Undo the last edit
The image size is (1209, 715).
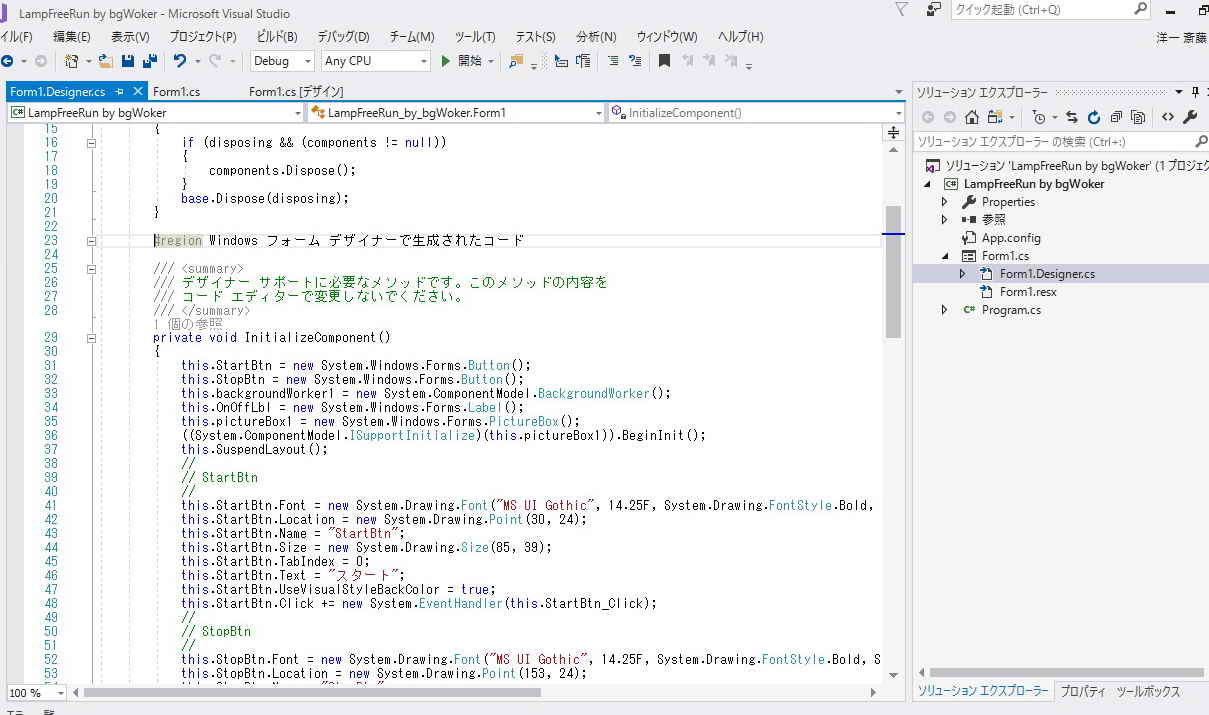179,61
